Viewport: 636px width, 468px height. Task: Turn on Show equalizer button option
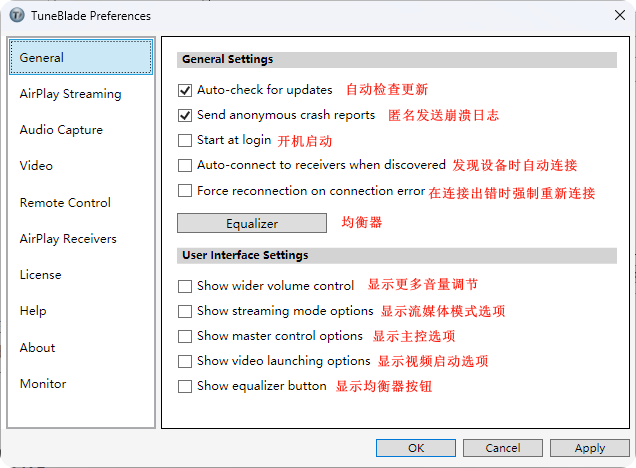pyautogui.click(x=185, y=386)
